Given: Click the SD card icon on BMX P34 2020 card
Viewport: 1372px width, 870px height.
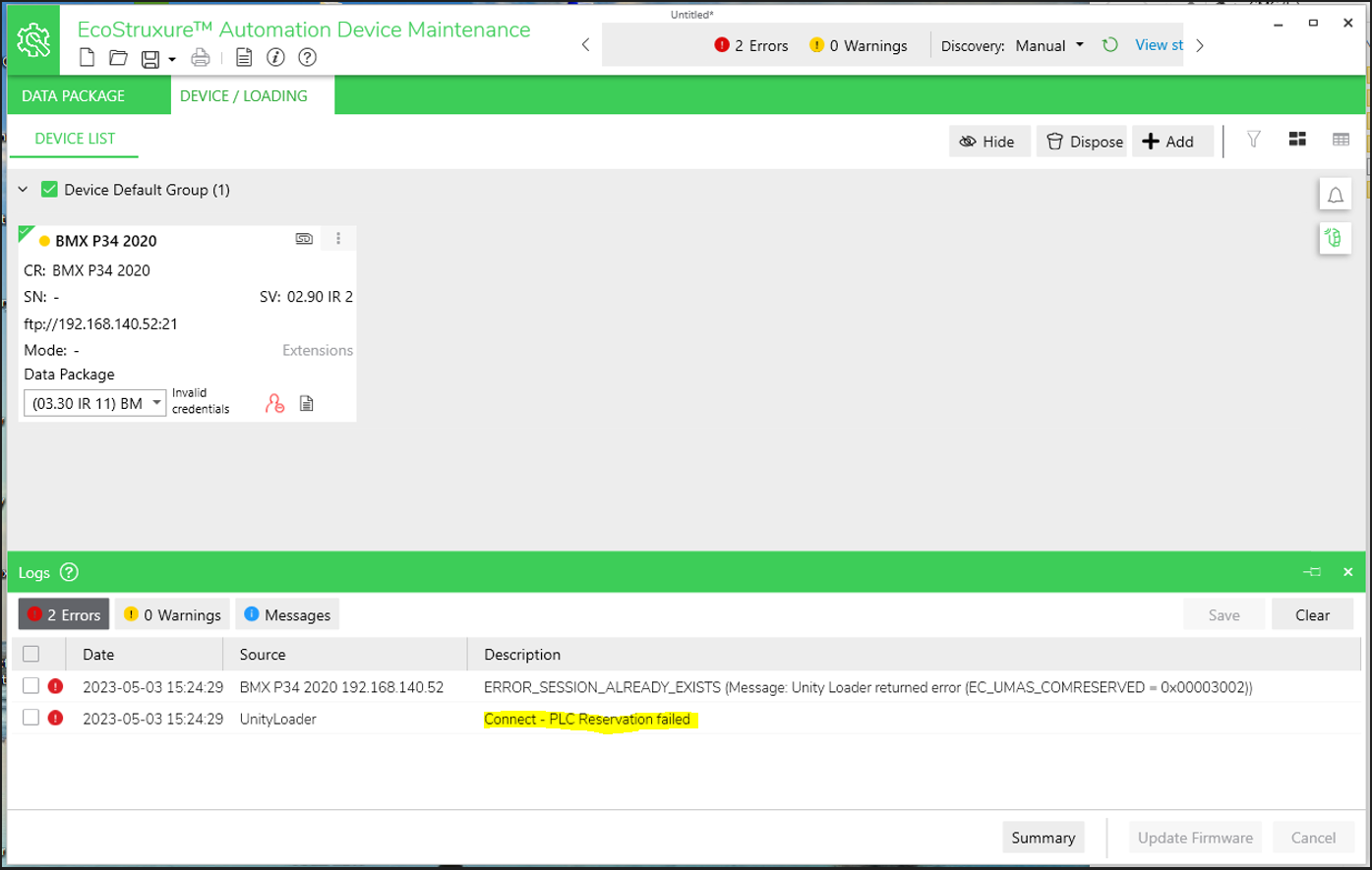Looking at the screenshot, I should pos(304,239).
